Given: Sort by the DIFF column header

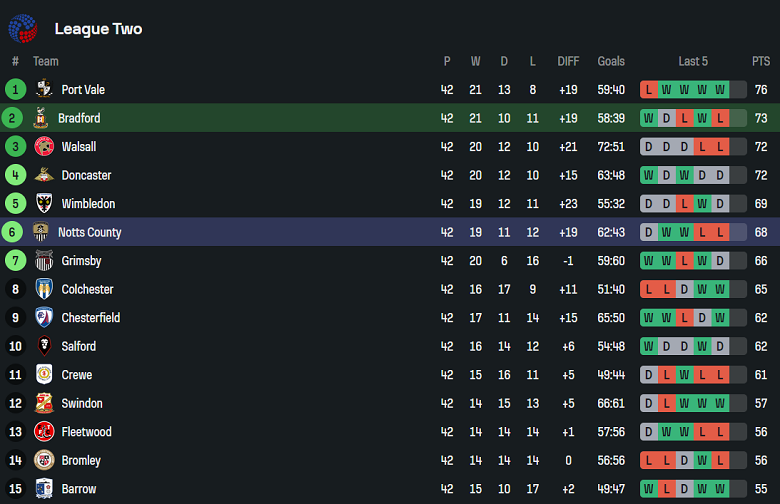Looking at the screenshot, I should [x=568, y=61].
